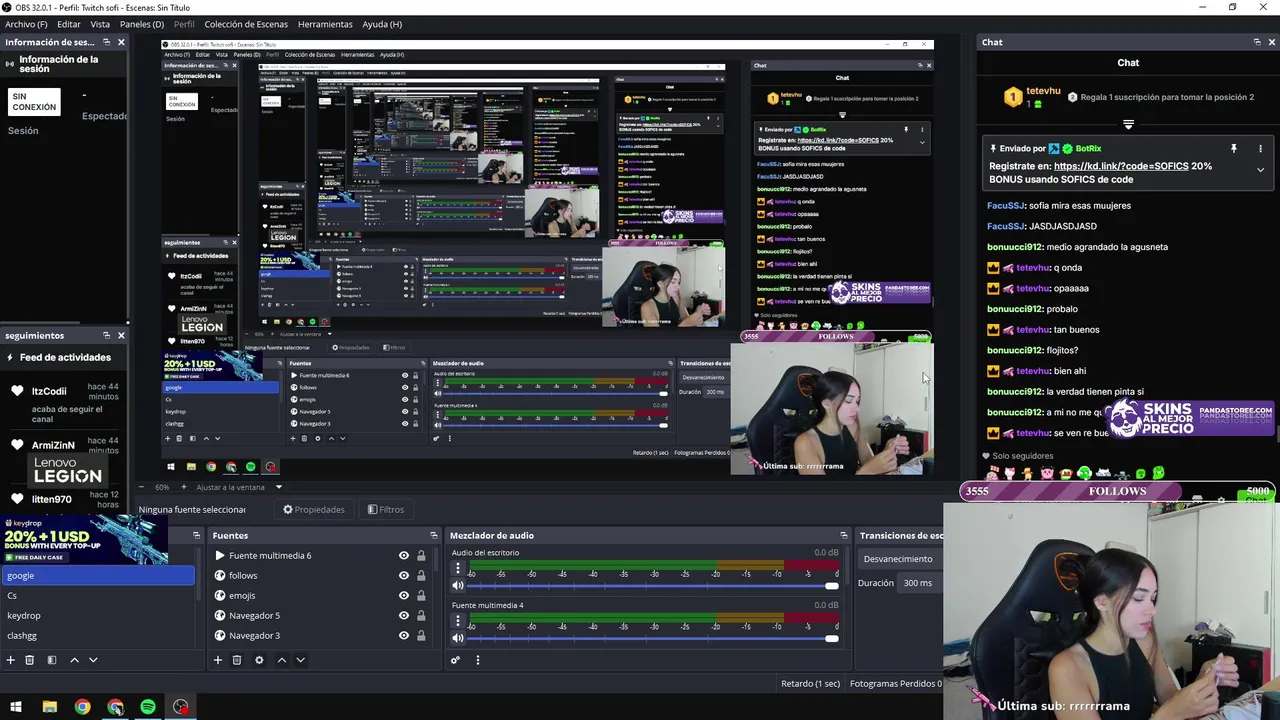Open the Editar menu
The width and height of the screenshot is (1280, 720).
point(69,24)
